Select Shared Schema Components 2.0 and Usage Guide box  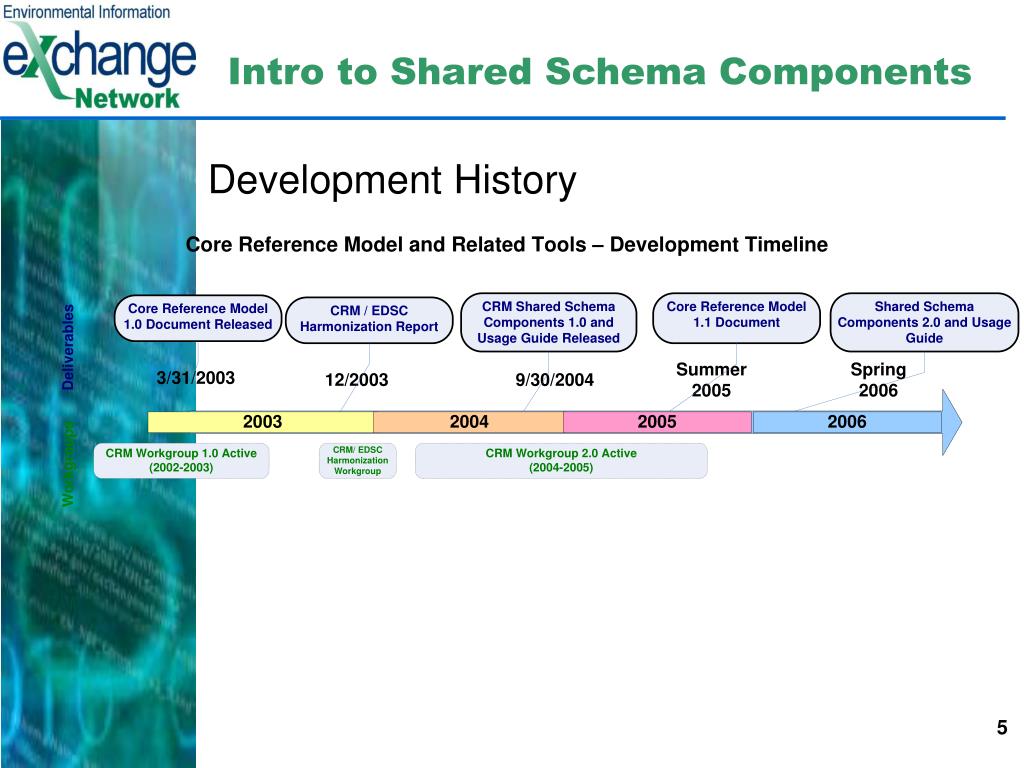click(923, 322)
